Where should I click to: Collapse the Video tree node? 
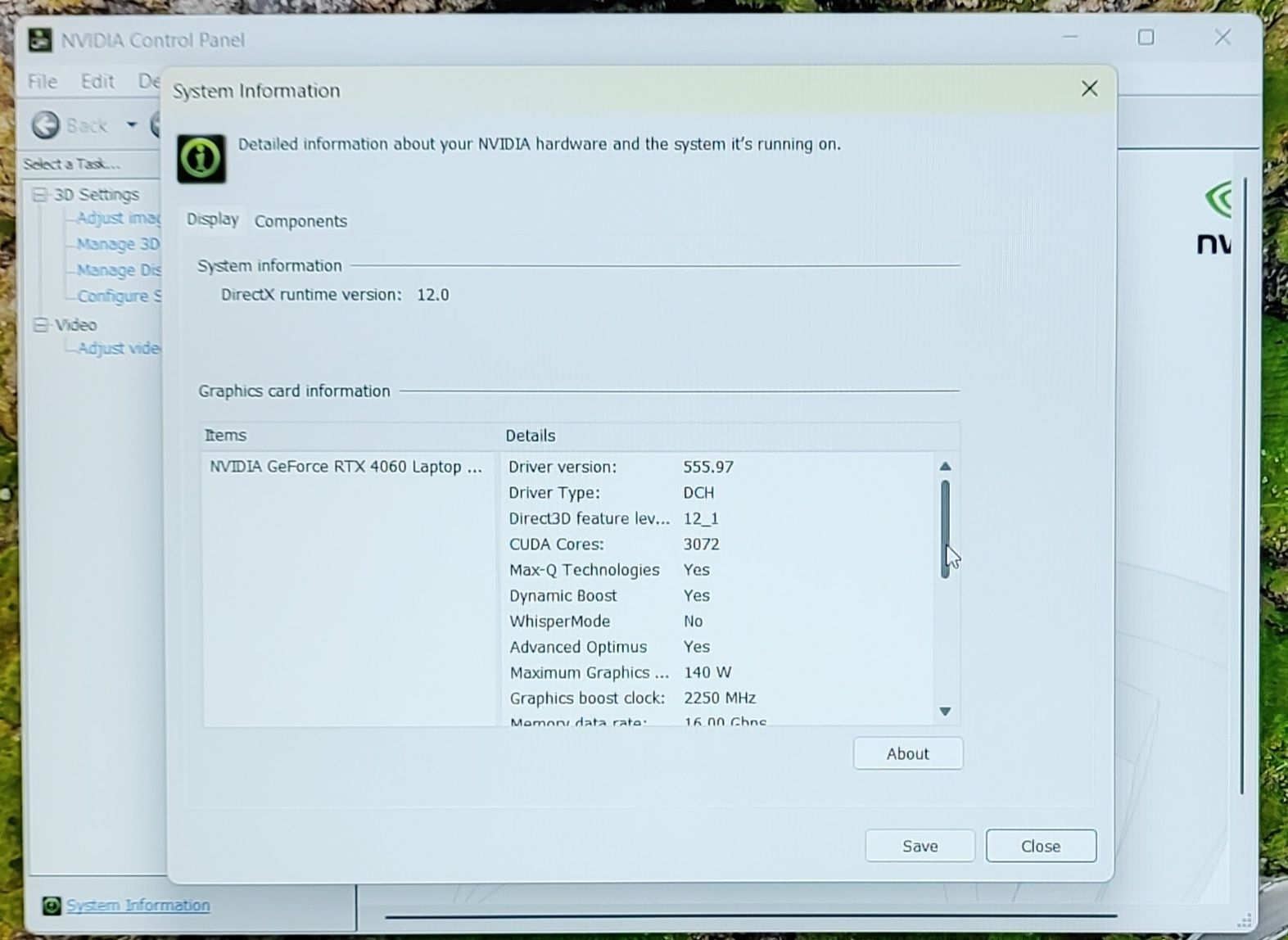click(40, 325)
